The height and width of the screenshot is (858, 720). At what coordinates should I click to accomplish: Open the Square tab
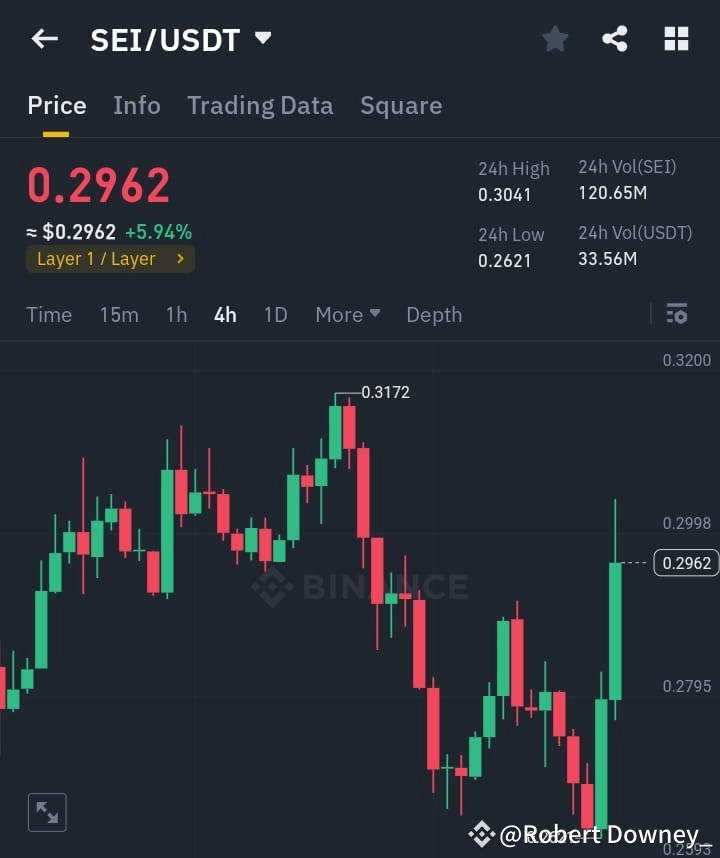(x=401, y=105)
